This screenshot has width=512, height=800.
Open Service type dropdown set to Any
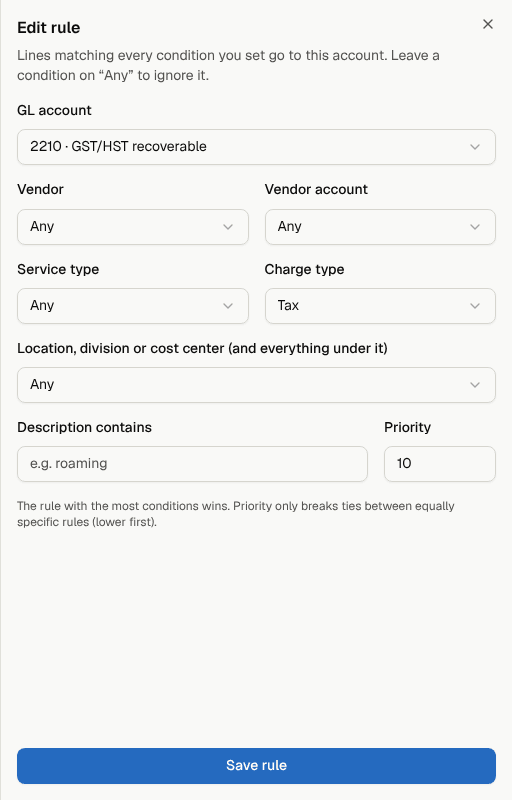coord(133,306)
